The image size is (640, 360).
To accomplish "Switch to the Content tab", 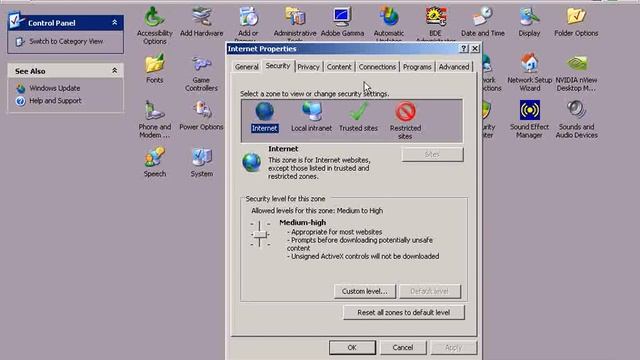I will [x=339, y=67].
